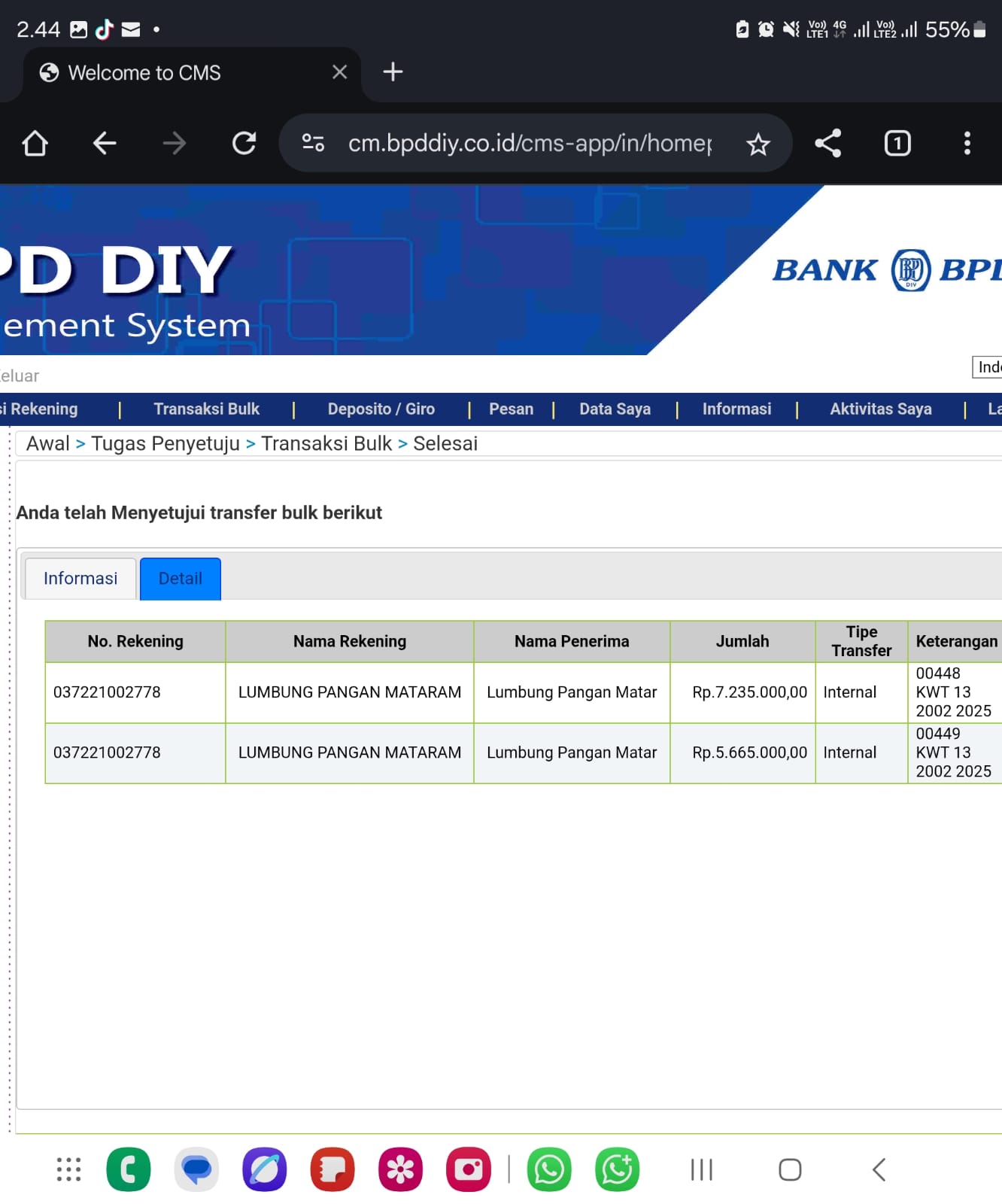Click the Nama Rekening column header
The width and height of the screenshot is (1002, 1204).
350,641
